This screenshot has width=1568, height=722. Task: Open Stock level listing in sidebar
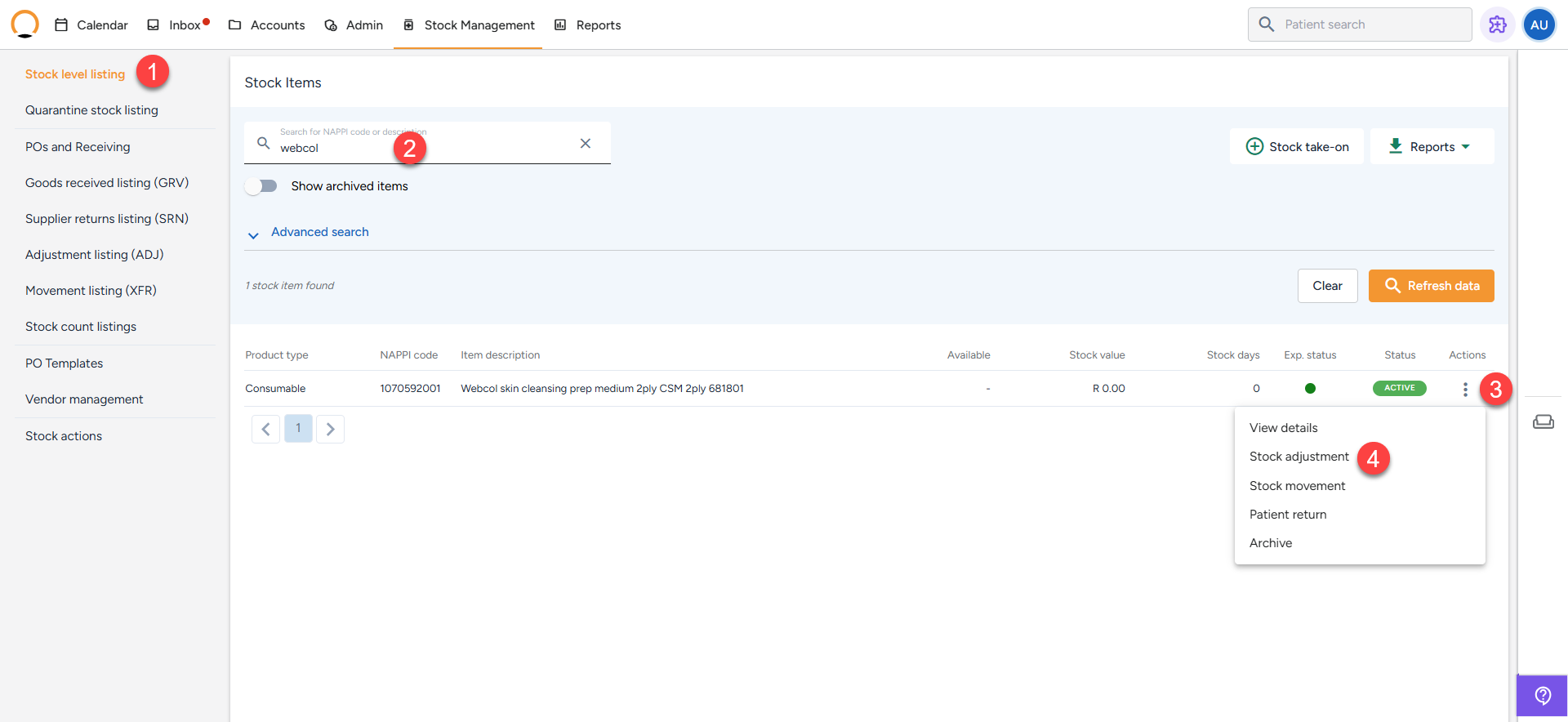(x=75, y=74)
